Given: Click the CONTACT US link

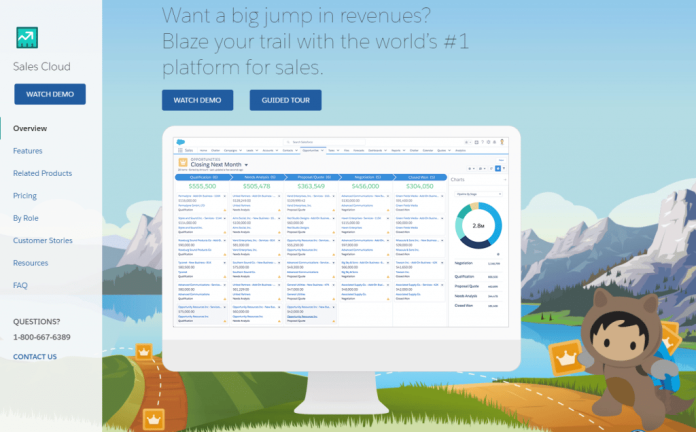Looking at the screenshot, I should click(35, 357).
